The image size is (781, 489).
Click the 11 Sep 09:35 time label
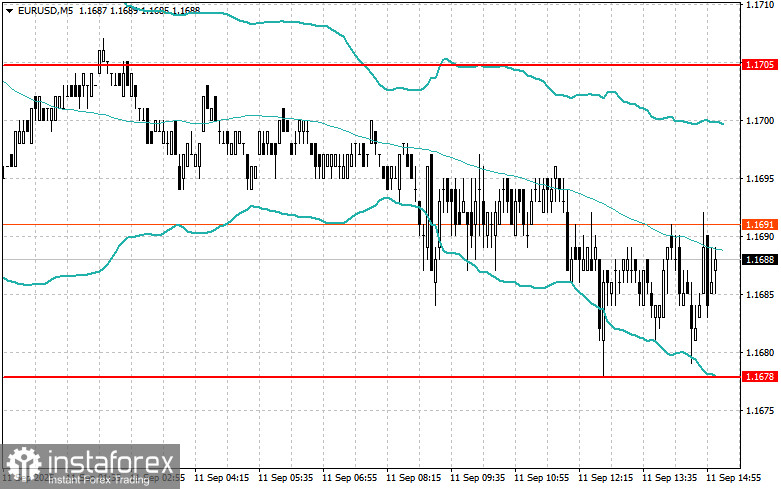(477, 478)
